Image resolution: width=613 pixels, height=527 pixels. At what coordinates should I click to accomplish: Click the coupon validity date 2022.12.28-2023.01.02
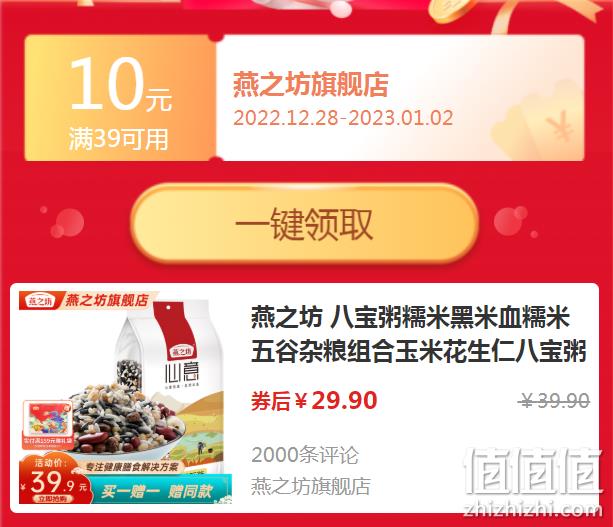343,118
